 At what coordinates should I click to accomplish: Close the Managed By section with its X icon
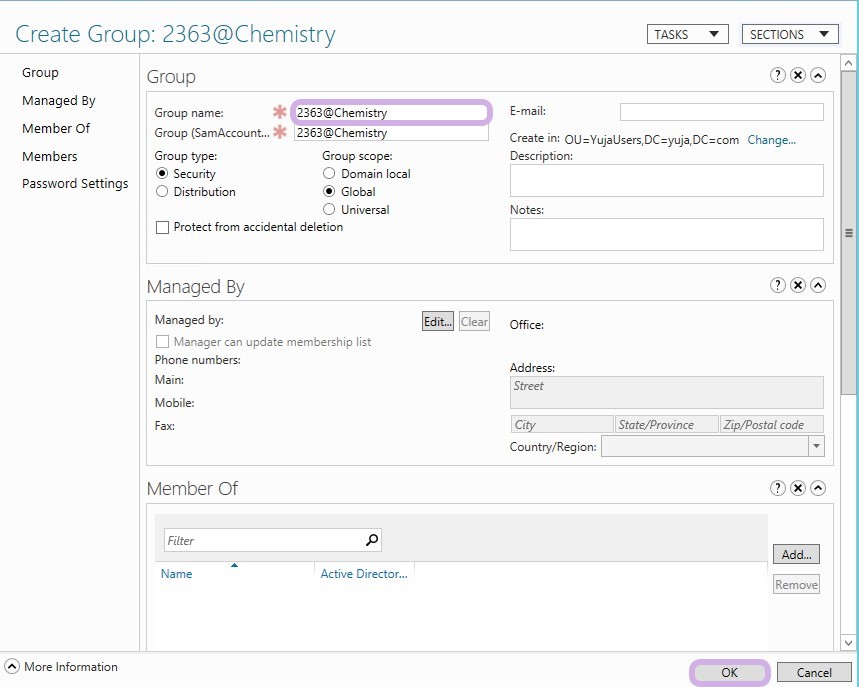798,285
